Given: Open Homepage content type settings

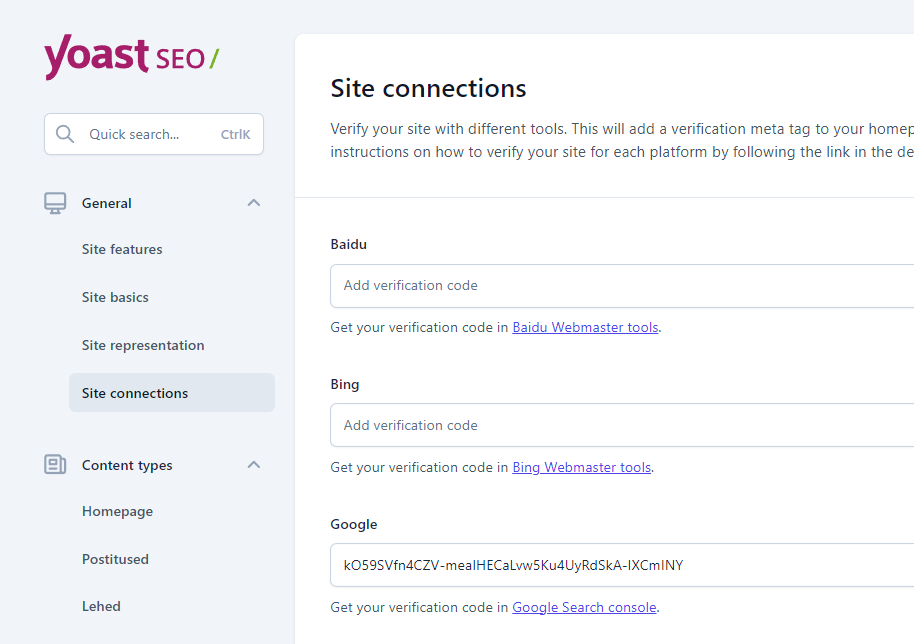Looking at the screenshot, I should coord(117,512).
